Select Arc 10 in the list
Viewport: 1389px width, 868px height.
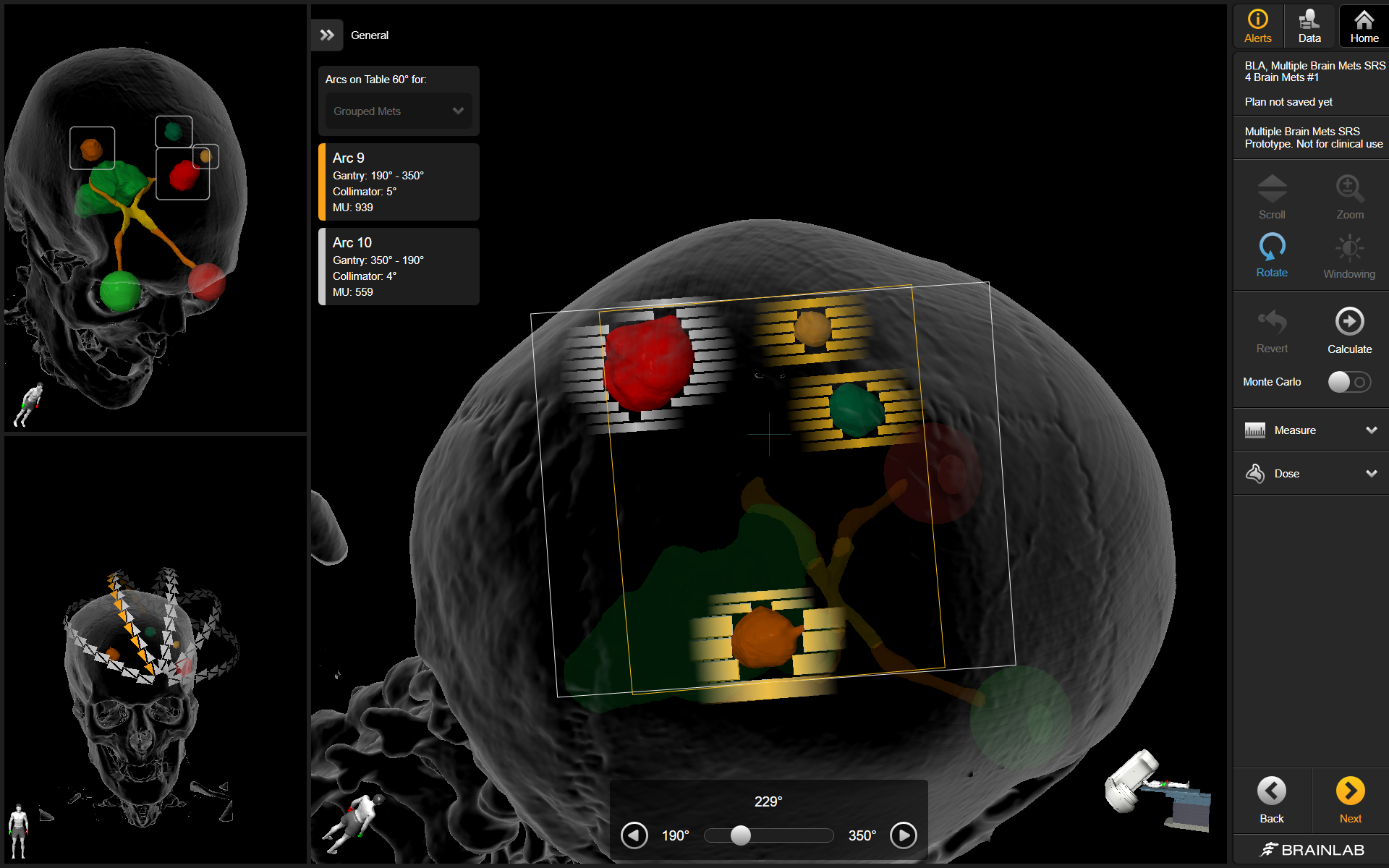point(399,267)
